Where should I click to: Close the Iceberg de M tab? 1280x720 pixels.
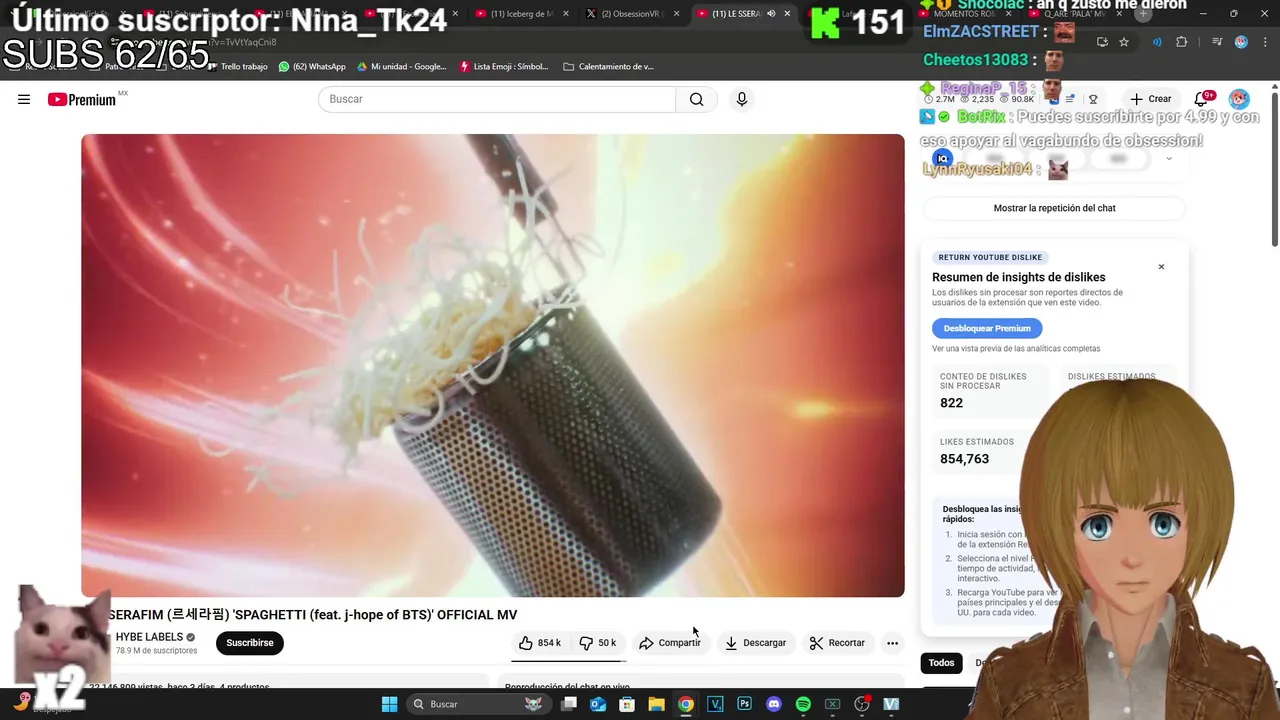pyautogui.click(x=565, y=14)
